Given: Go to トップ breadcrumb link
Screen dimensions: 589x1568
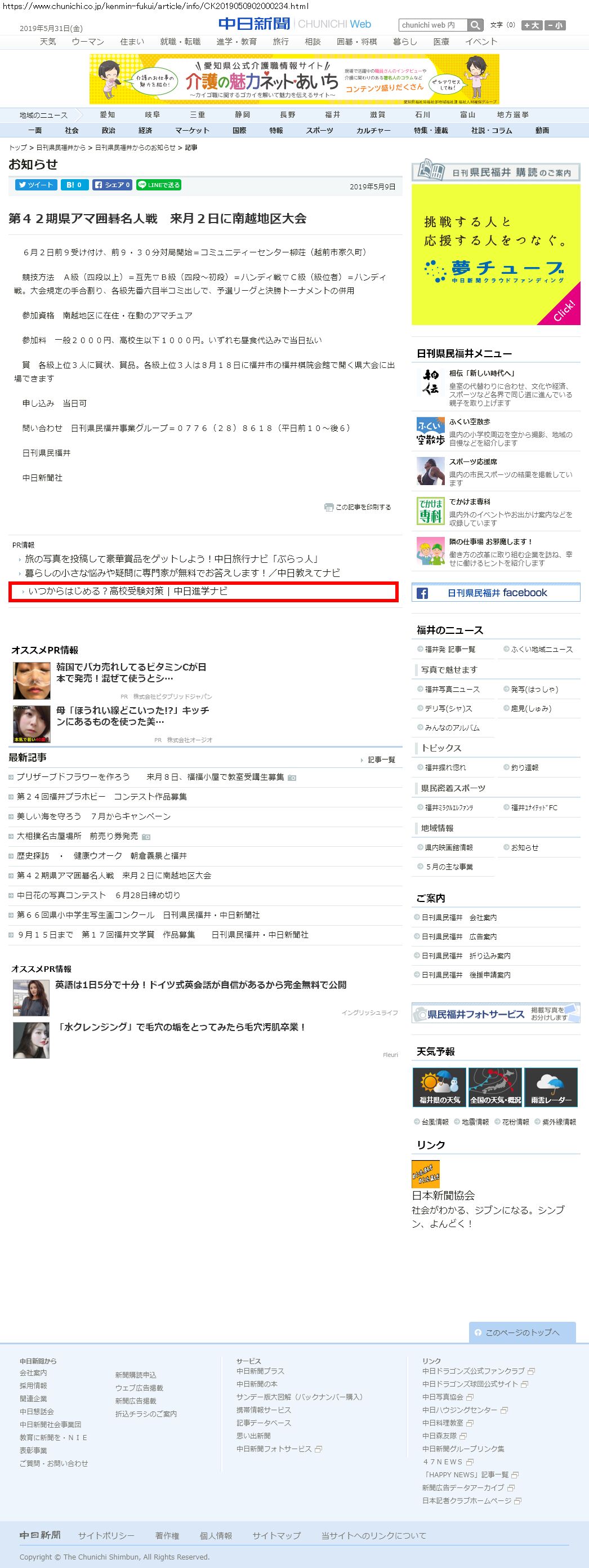Looking at the screenshot, I should pyautogui.click(x=17, y=147).
